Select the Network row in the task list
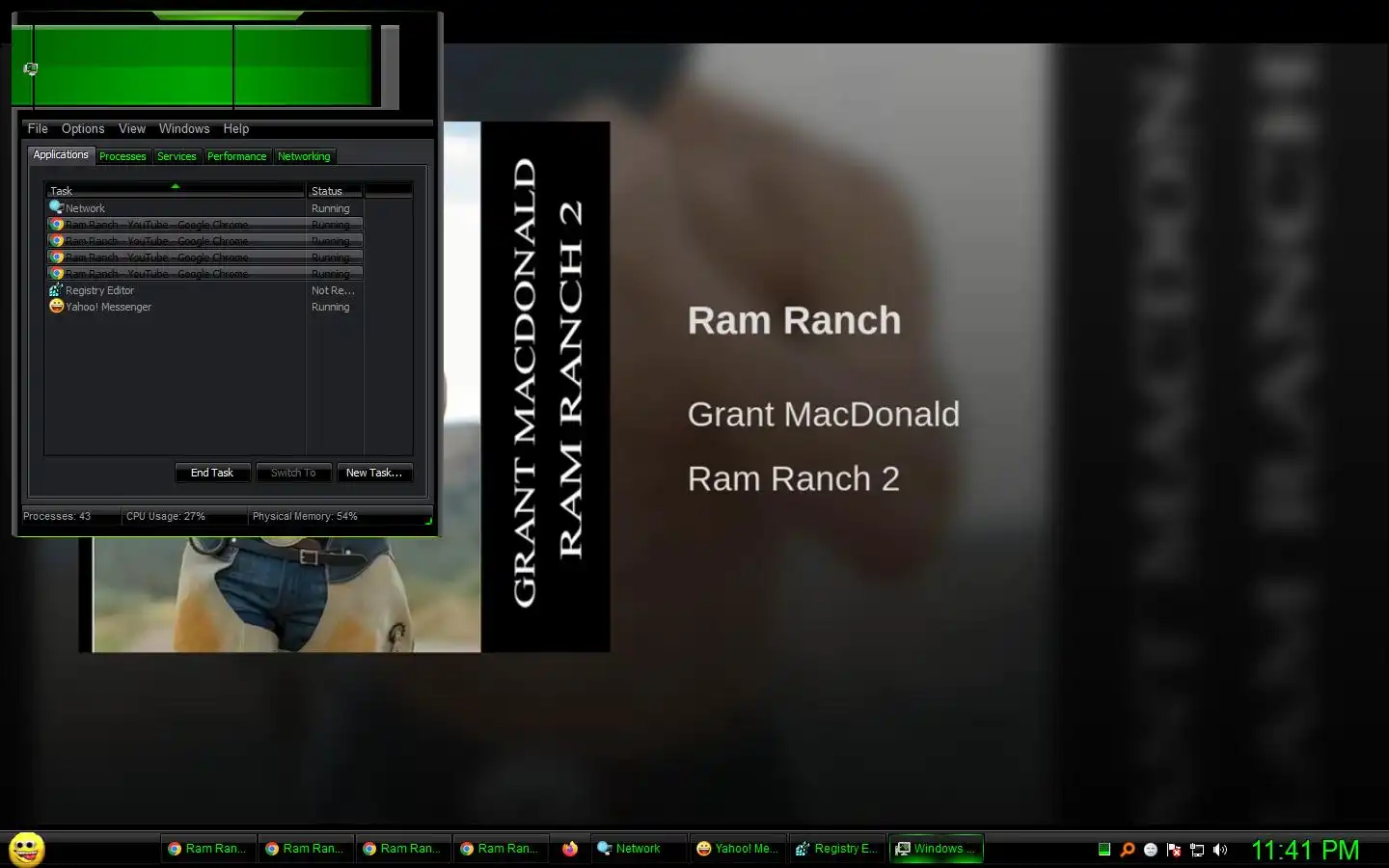 204,208
